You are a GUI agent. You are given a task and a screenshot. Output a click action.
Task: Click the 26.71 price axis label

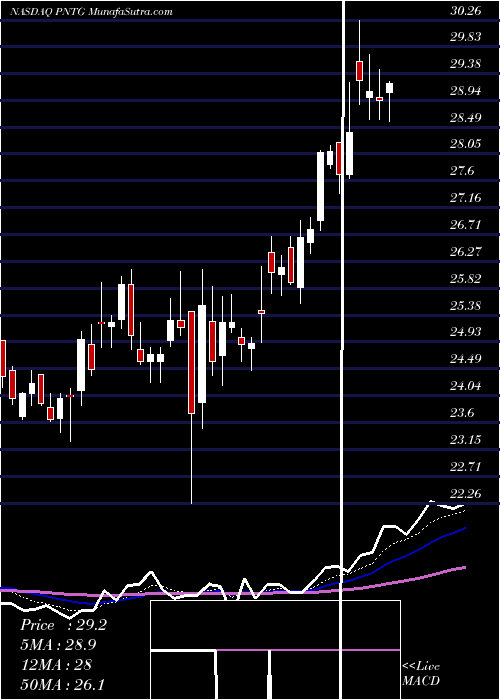(x=466, y=224)
